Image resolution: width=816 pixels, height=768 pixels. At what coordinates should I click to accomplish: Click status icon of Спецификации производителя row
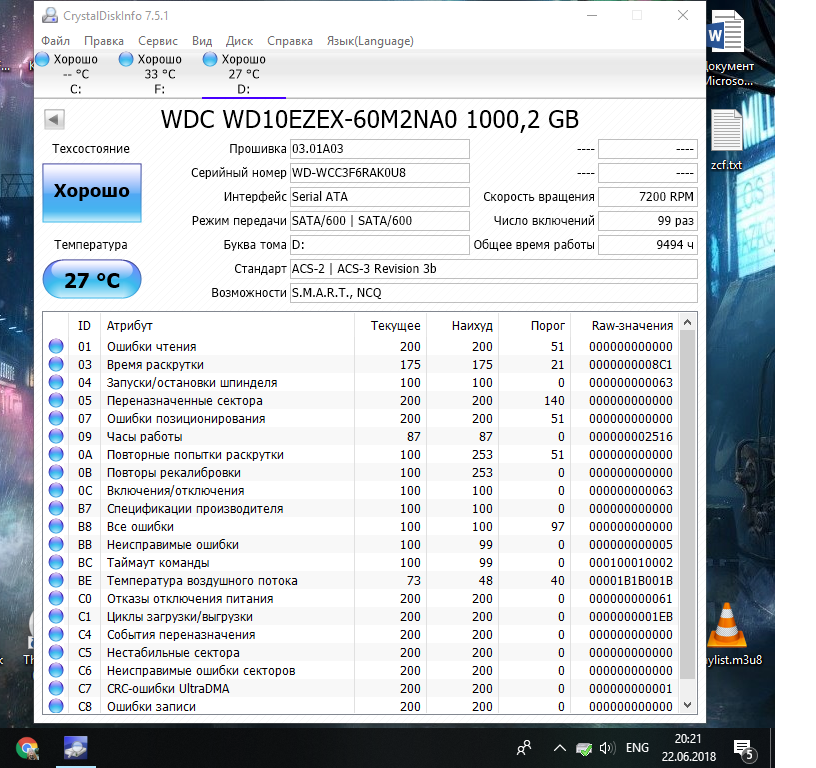tap(56, 508)
